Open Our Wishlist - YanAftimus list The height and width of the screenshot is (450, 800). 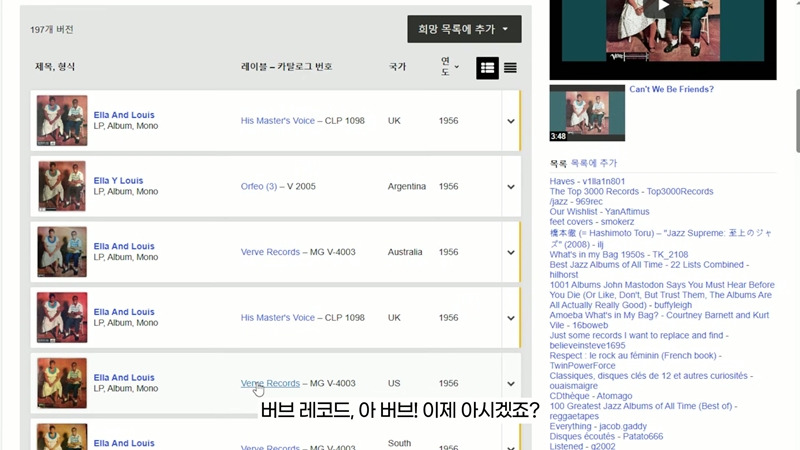(599, 212)
